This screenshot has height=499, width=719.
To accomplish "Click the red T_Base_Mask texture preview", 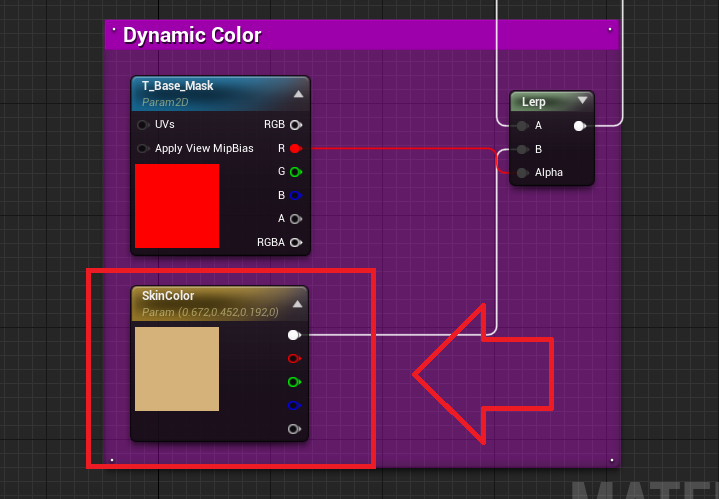I will (x=177, y=206).
